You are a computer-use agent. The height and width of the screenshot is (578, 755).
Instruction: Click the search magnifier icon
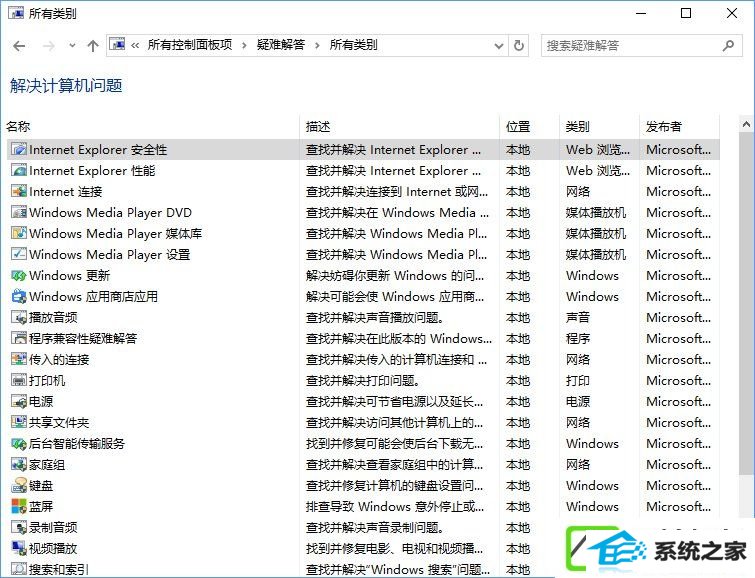[729, 46]
